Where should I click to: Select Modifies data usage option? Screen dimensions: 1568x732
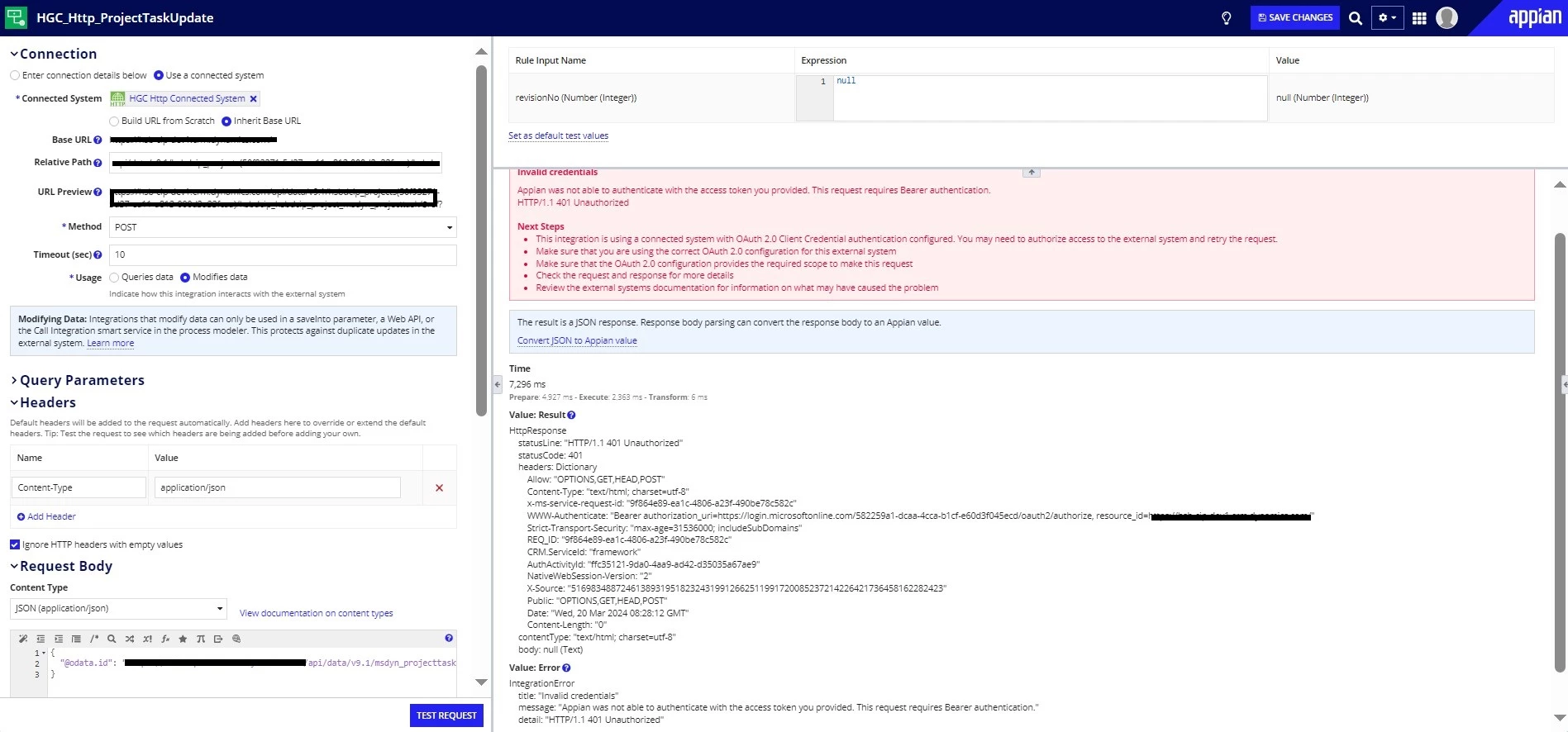(x=185, y=278)
